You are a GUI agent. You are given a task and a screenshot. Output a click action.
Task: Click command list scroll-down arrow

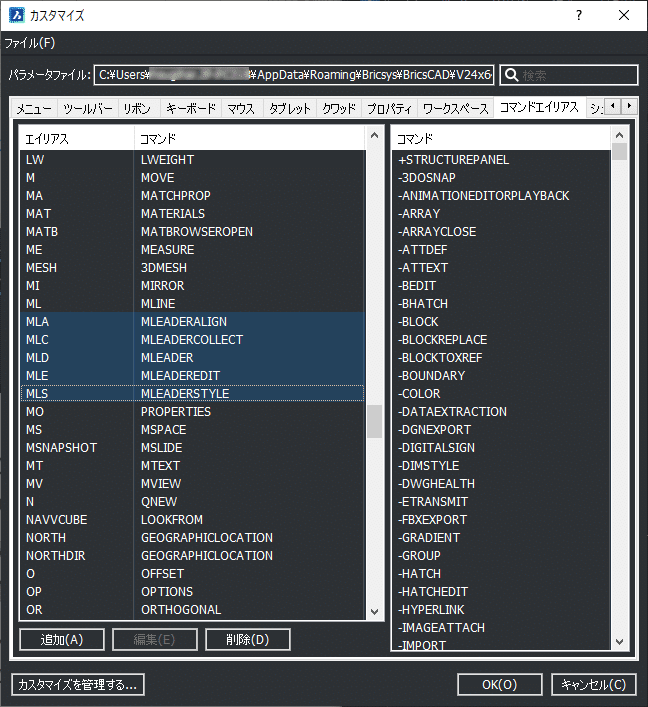pyautogui.click(x=620, y=642)
